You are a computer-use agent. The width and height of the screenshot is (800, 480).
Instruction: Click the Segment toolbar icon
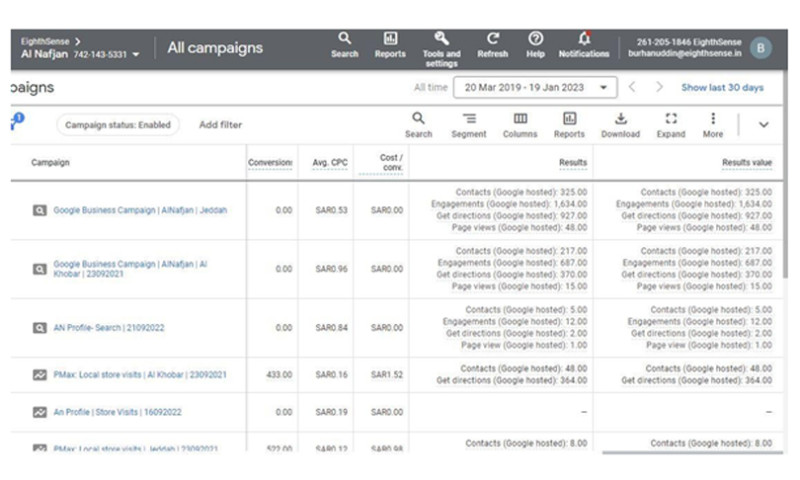click(x=468, y=125)
